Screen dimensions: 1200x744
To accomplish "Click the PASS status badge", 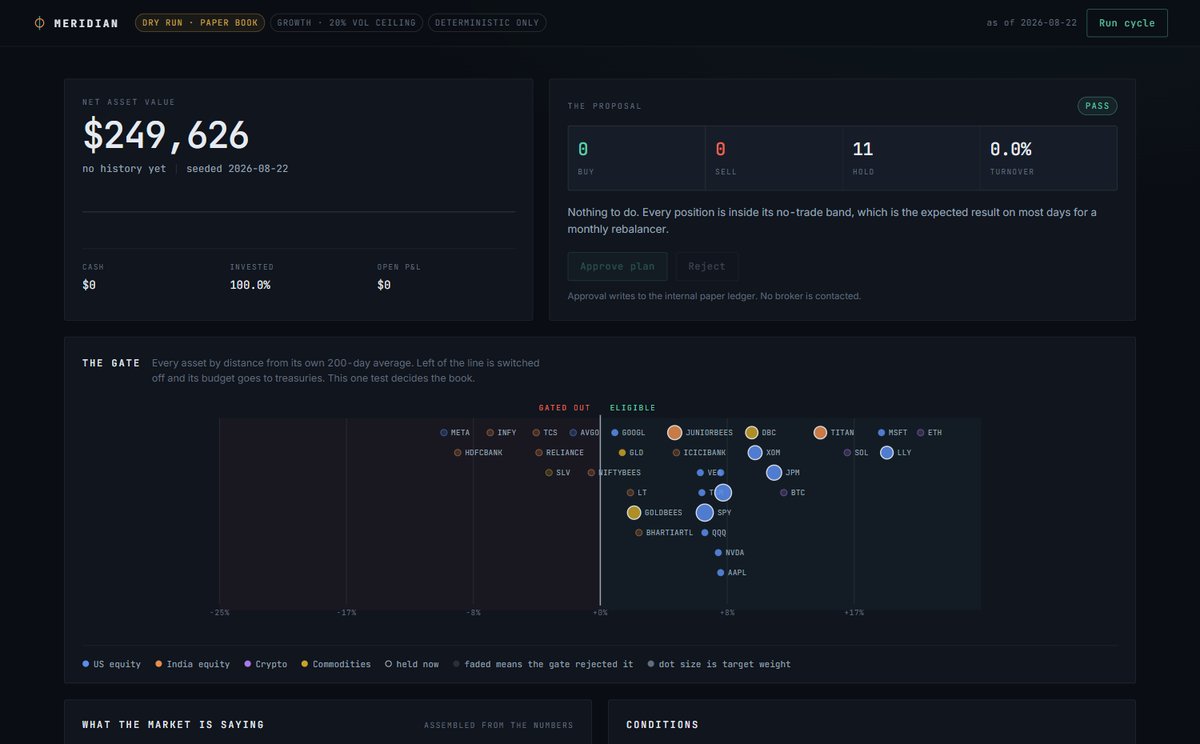I will pos(1097,106).
